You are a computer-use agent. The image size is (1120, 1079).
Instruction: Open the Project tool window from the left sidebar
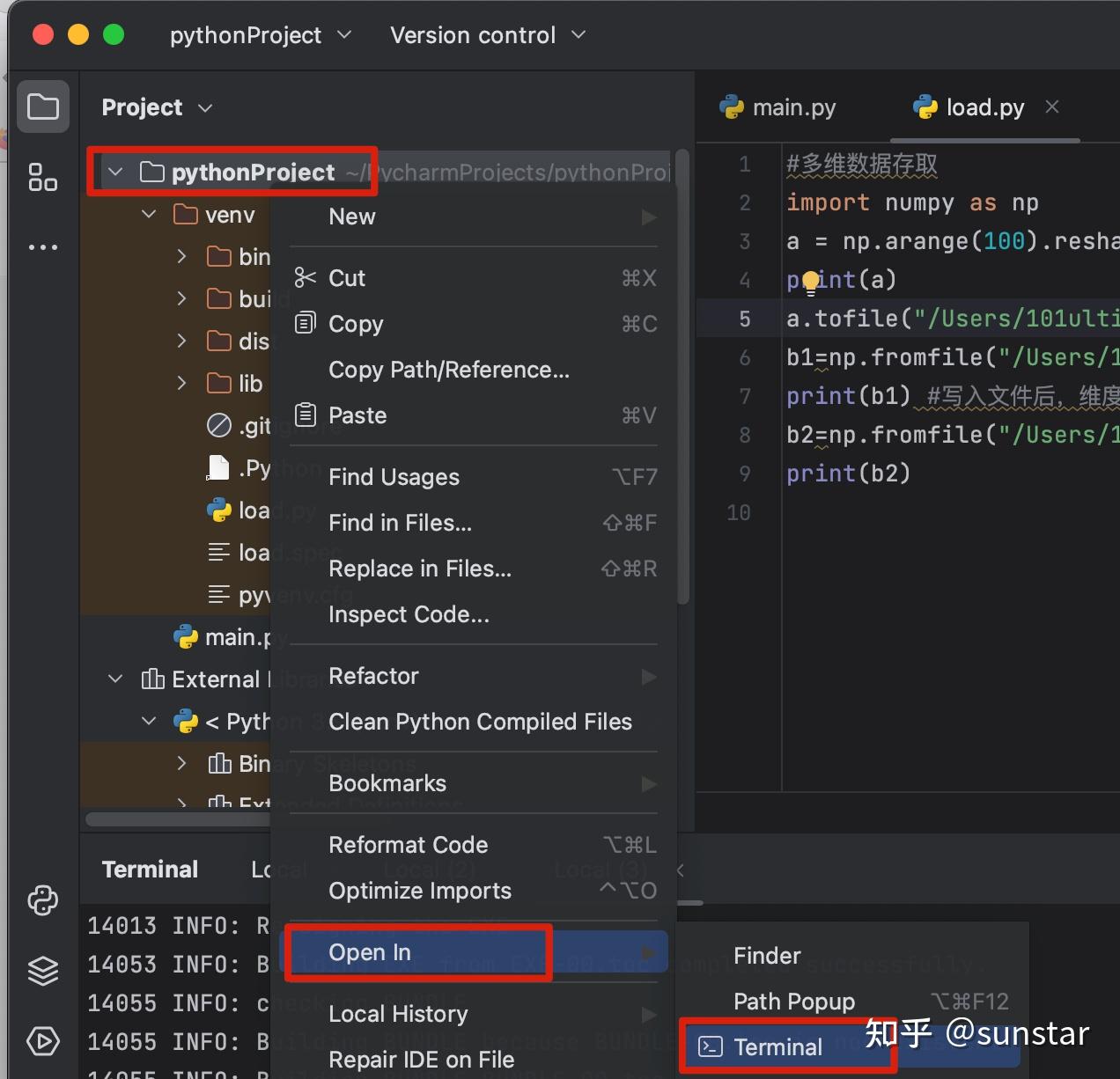click(x=42, y=106)
